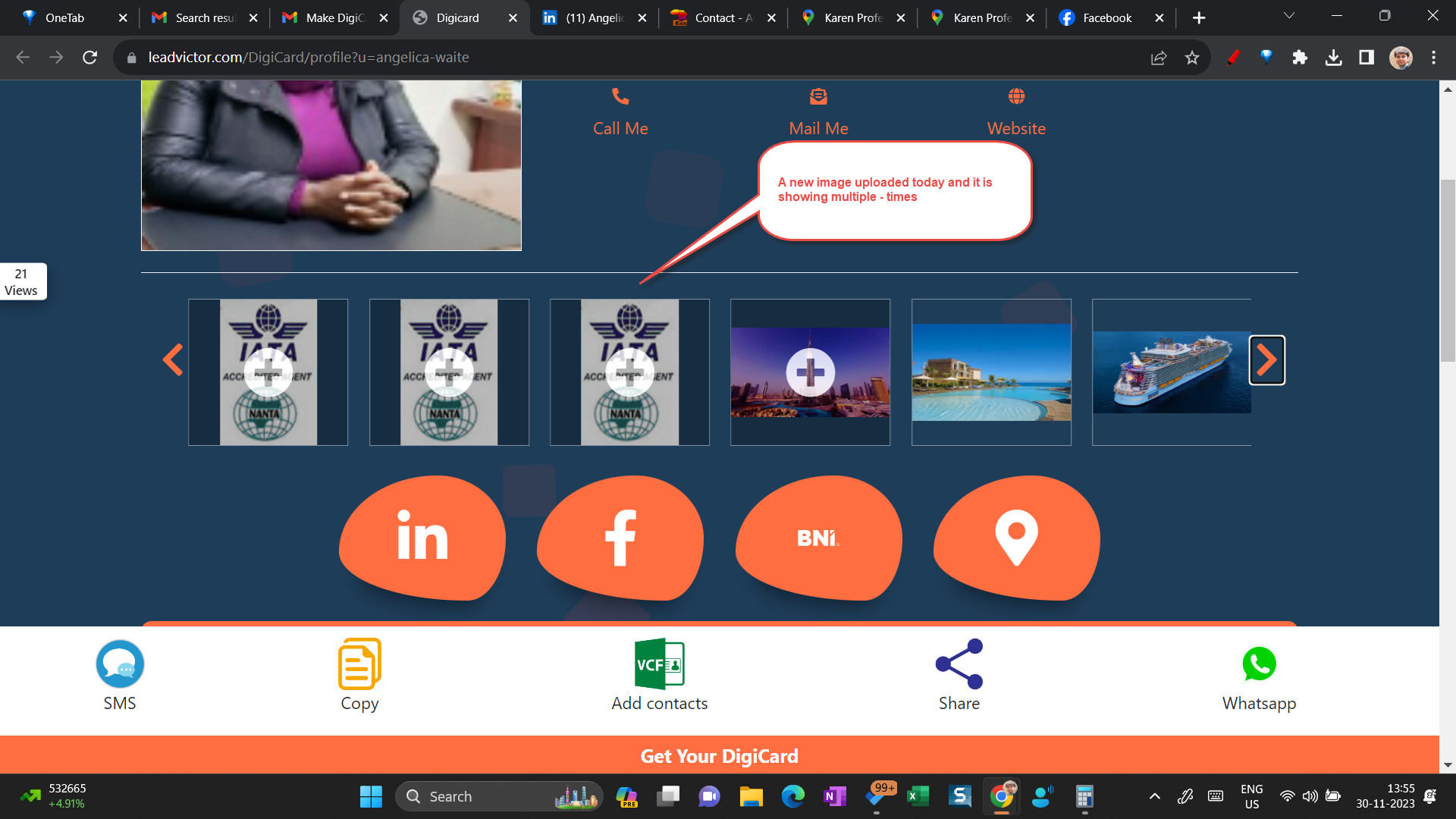Open Windows Start menu
Image resolution: width=1456 pixels, height=819 pixels.
coord(371,796)
